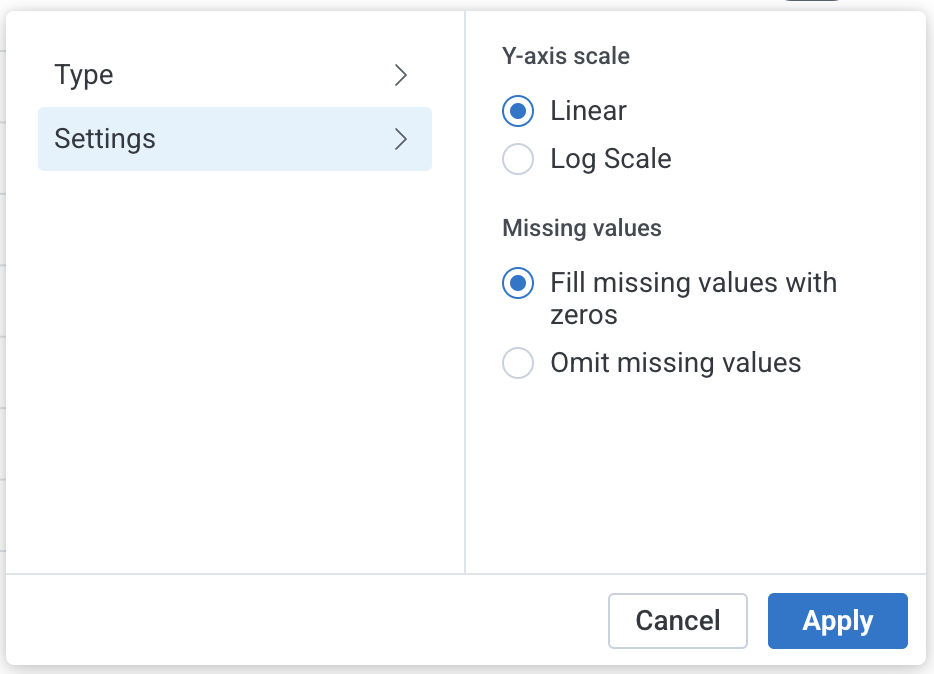Screen dimensions: 934x674
Task: Expand the Type chevron
Action: (x=401, y=75)
